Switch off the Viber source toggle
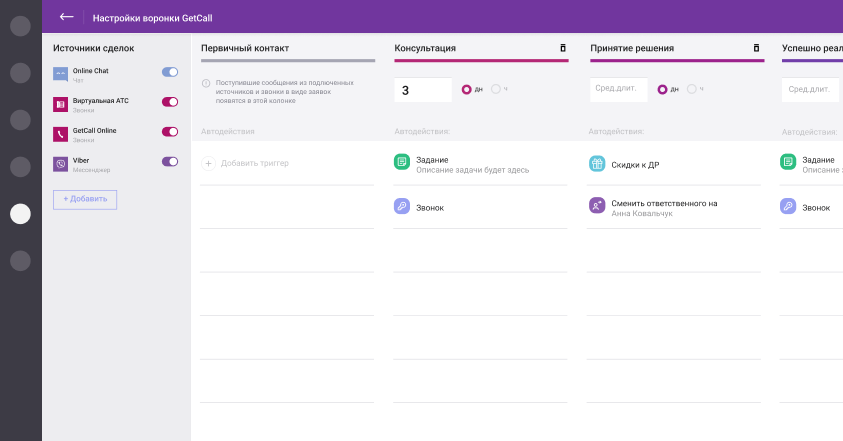Screen dimensions: 843x441 pyautogui.click(x=170, y=162)
